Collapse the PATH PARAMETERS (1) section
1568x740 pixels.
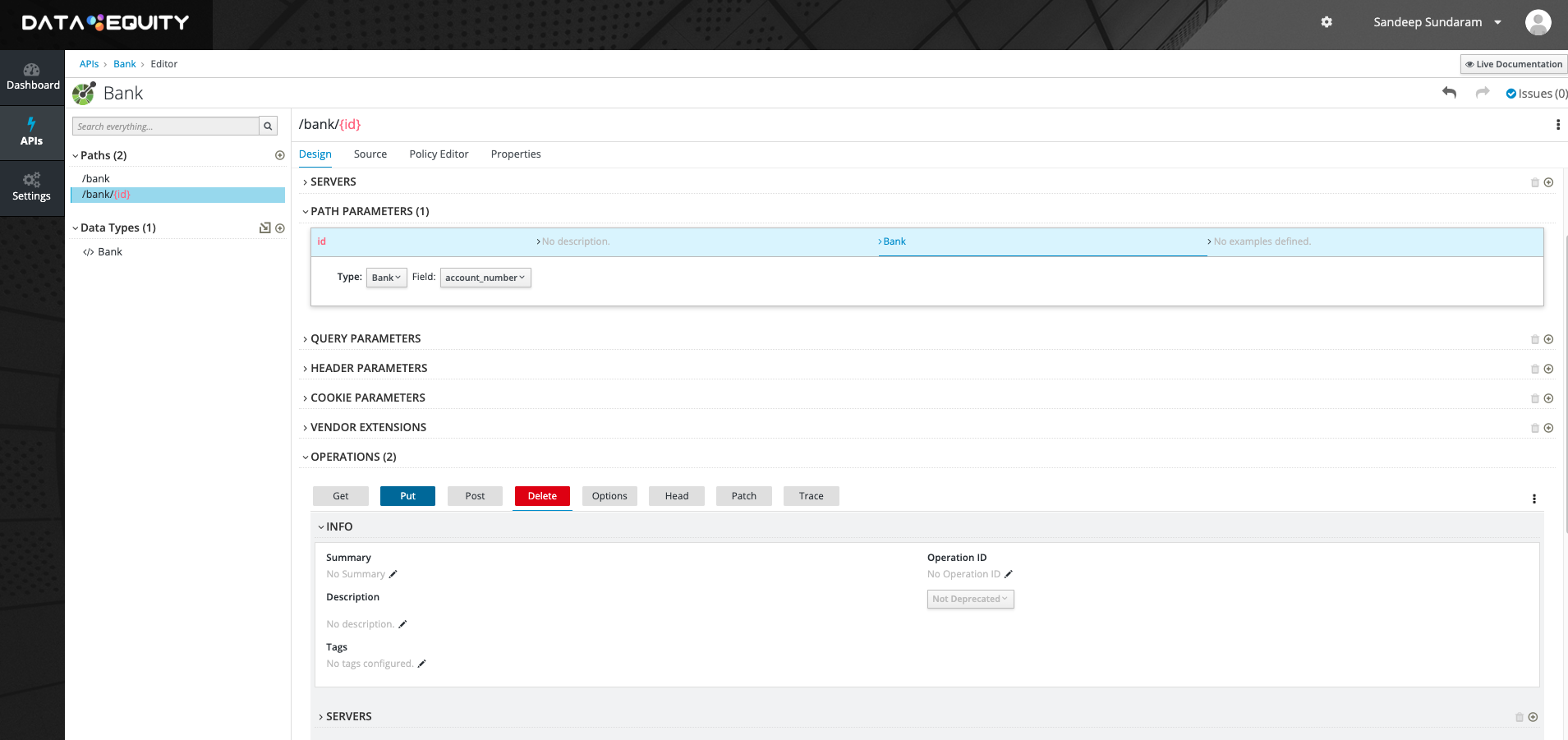click(366, 211)
